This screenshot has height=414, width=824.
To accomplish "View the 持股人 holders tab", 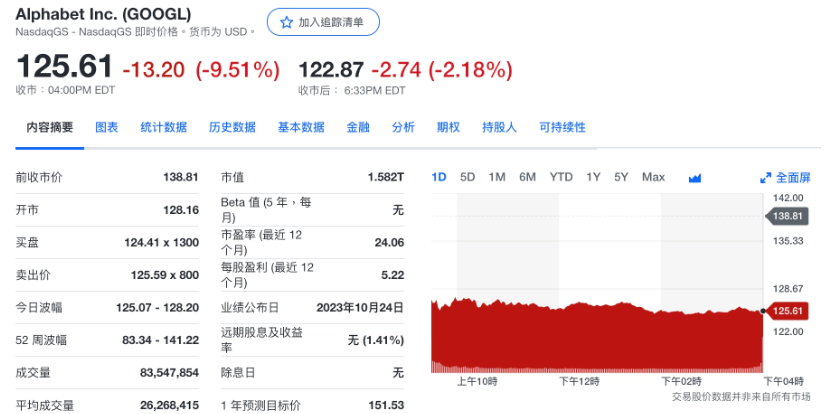I will tap(499, 127).
